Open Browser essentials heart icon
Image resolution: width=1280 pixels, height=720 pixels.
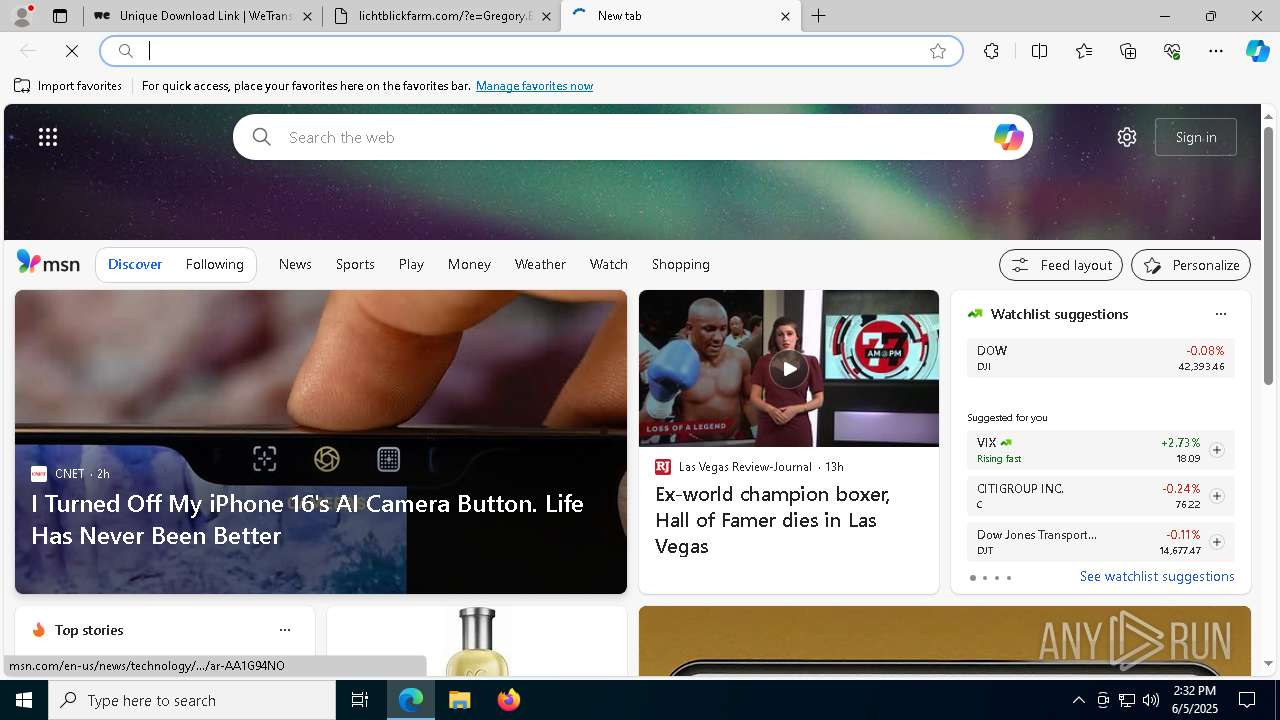point(1172,51)
